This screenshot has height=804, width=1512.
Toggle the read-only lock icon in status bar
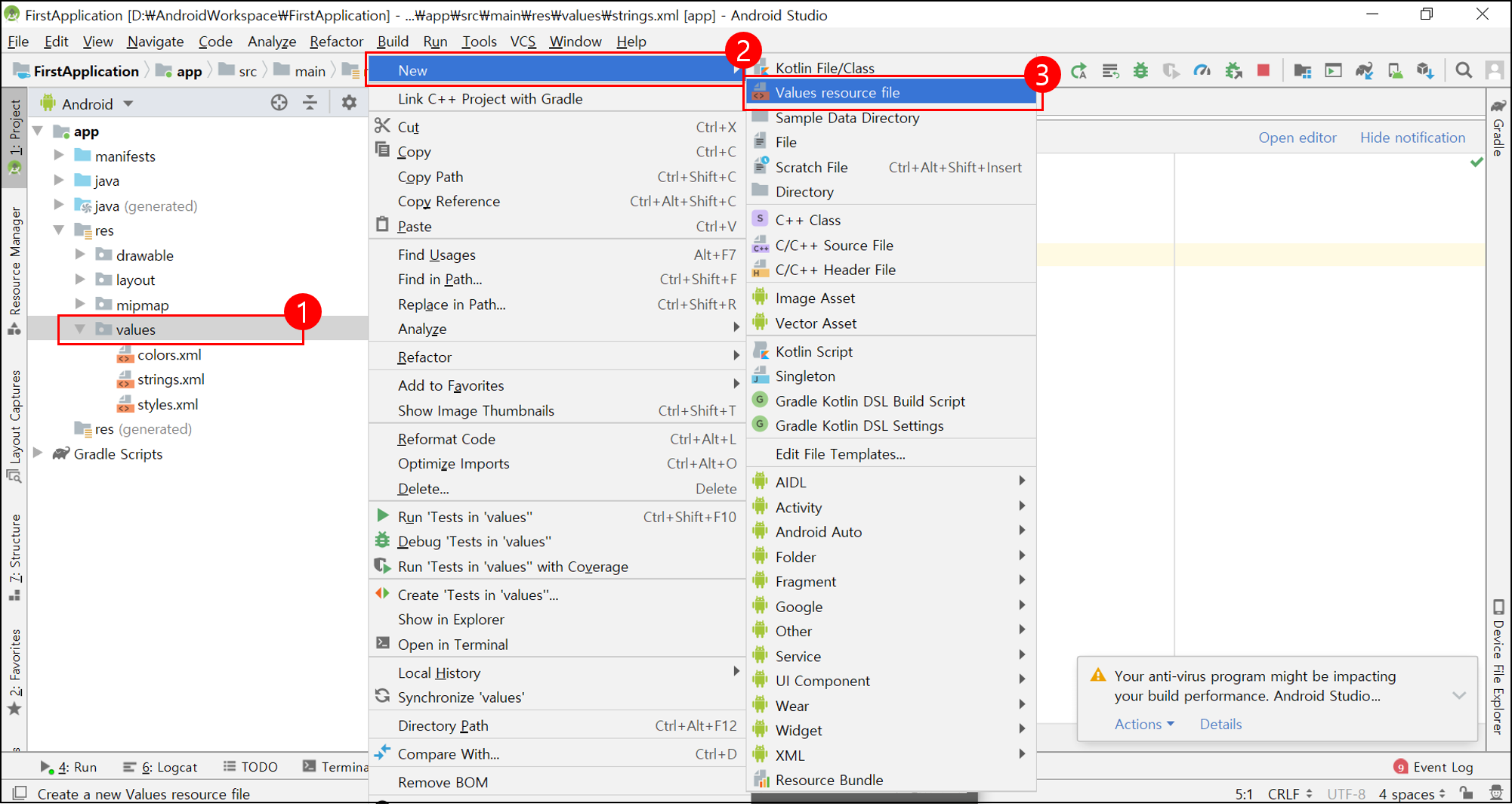tap(1467, 793)
